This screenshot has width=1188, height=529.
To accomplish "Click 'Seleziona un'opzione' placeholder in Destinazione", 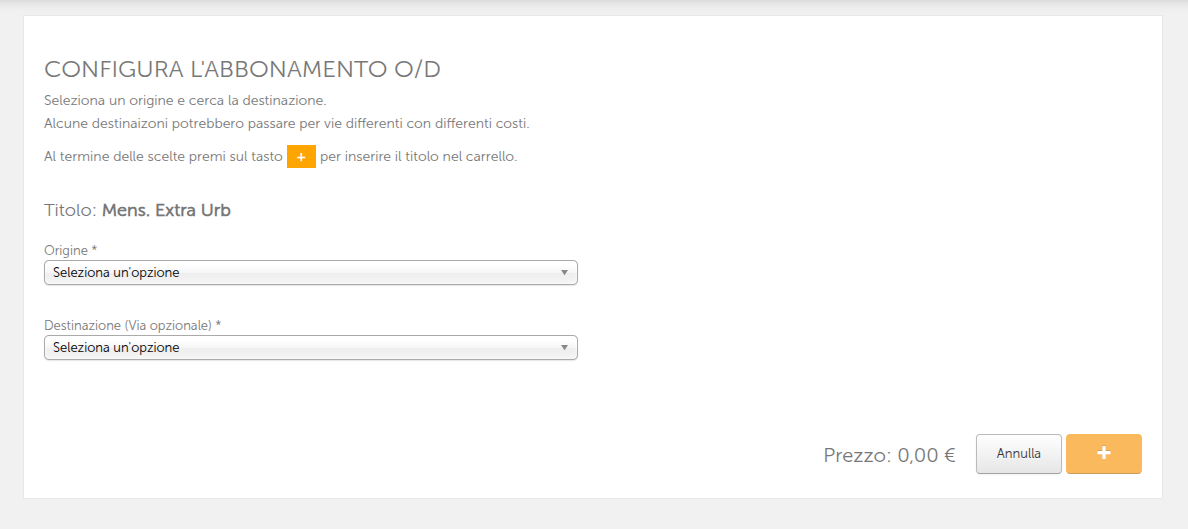I will click(x=116, y=347).
